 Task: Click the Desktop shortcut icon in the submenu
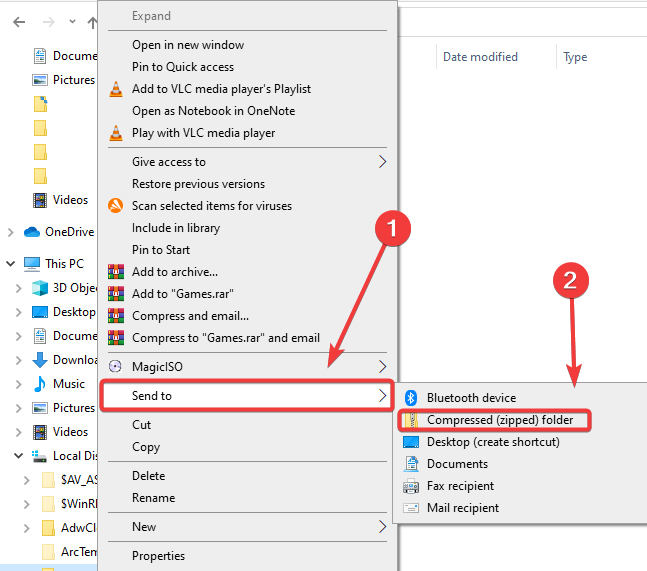click(x=411, y=442)
